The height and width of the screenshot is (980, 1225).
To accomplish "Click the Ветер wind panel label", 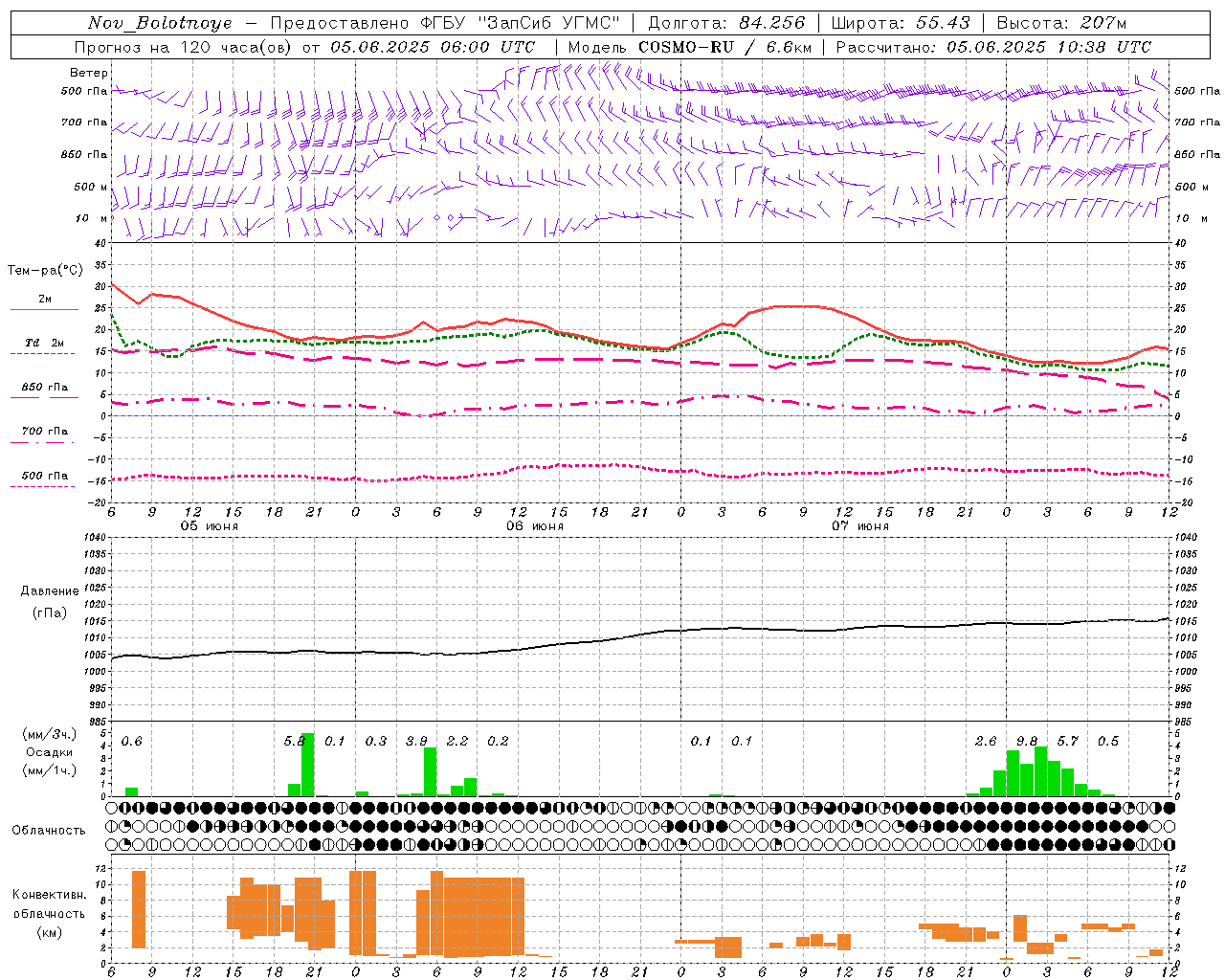I will click(x=89, y=73).
